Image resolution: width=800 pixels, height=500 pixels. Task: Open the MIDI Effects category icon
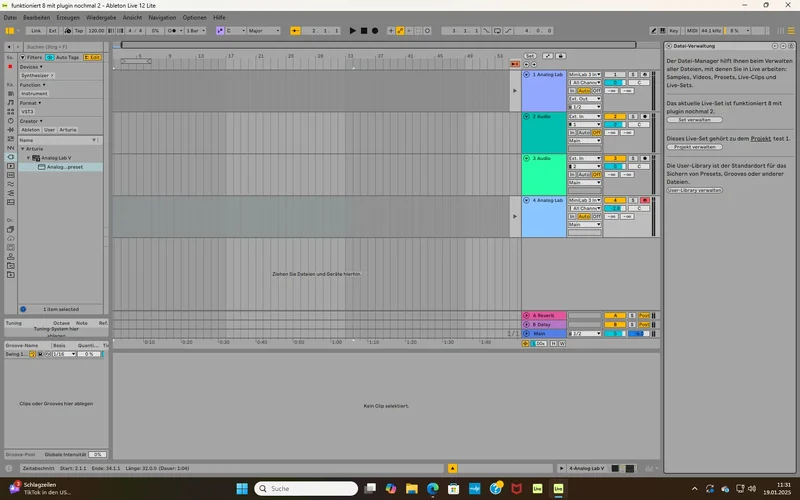click(10, 139)
